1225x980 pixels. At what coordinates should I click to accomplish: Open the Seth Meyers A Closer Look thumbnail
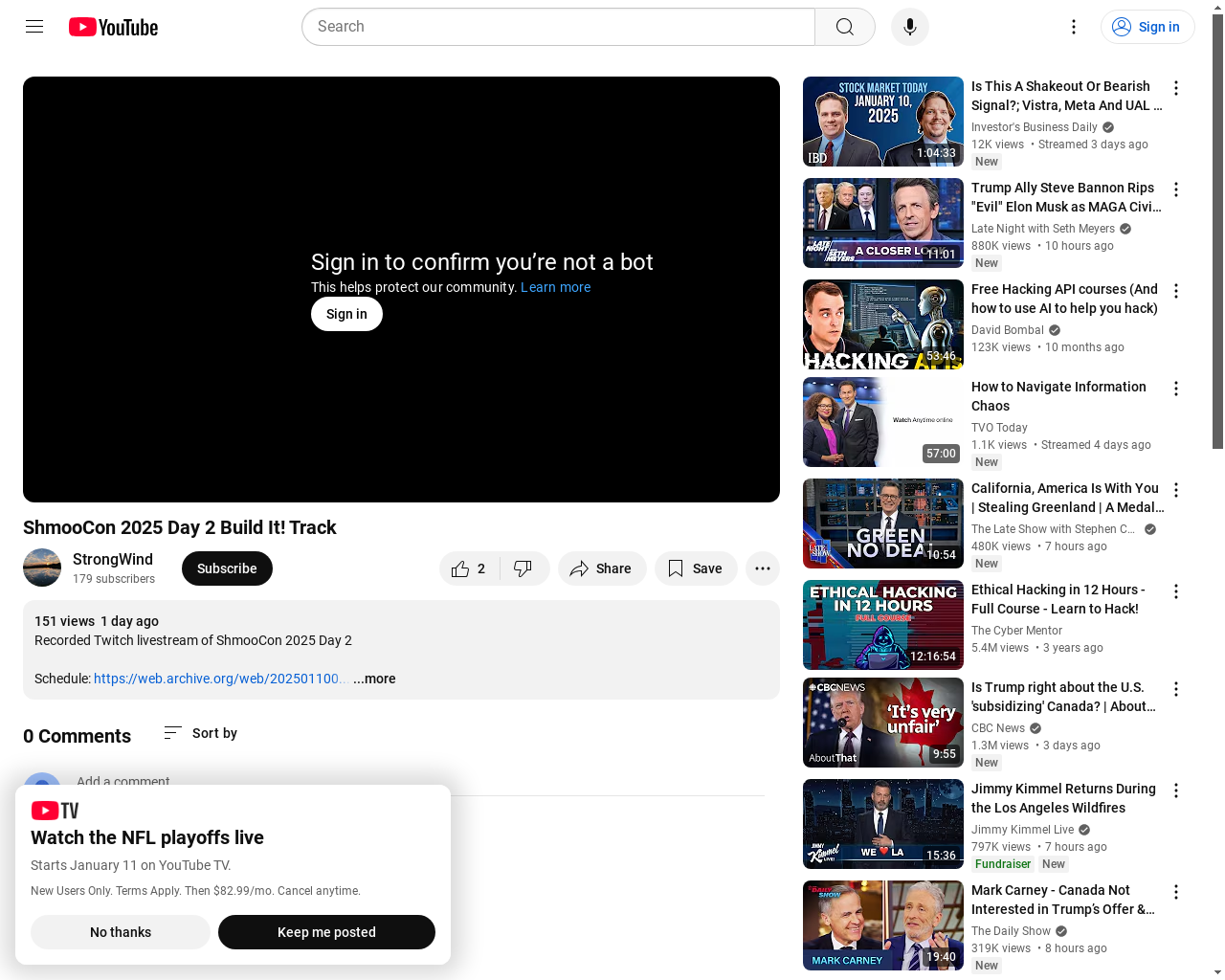883,223
